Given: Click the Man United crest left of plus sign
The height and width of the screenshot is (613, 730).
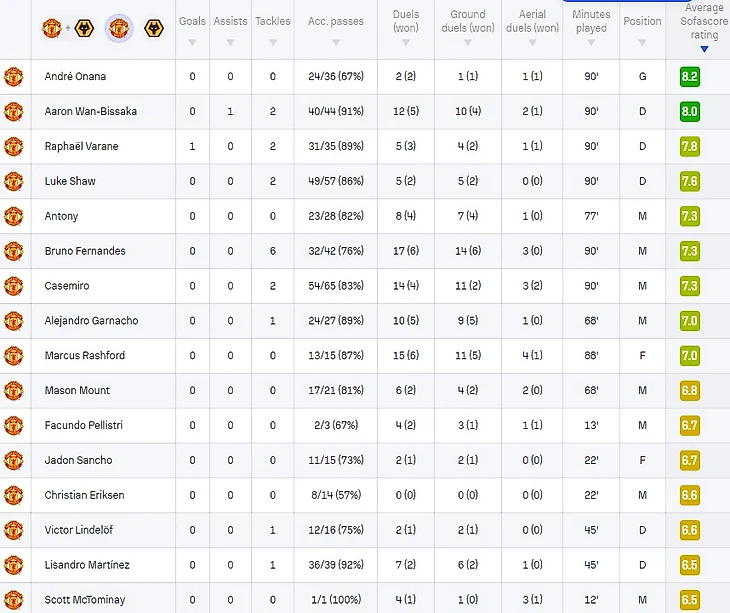Looking at the screenshot, I should [51, 28].
